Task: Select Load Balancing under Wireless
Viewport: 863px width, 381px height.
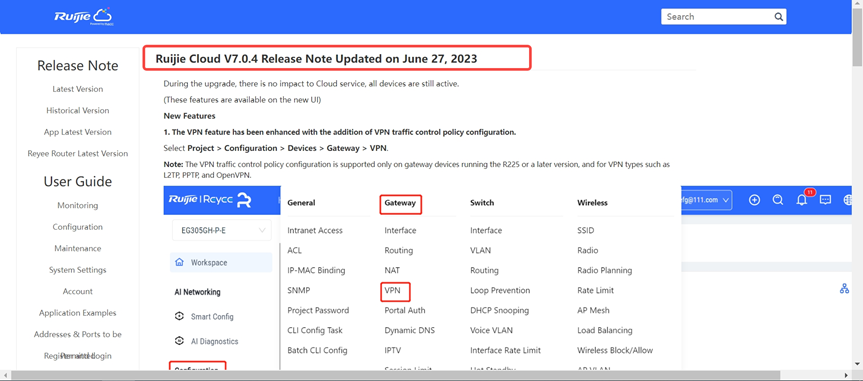Action: pos(604,330)
